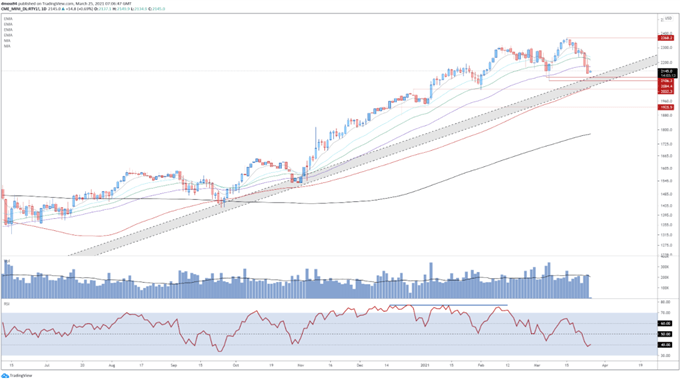The height and width of the screenshot is (380, 680).
Task: Click the Nov label on the time axis
Action: click(301, 365)
